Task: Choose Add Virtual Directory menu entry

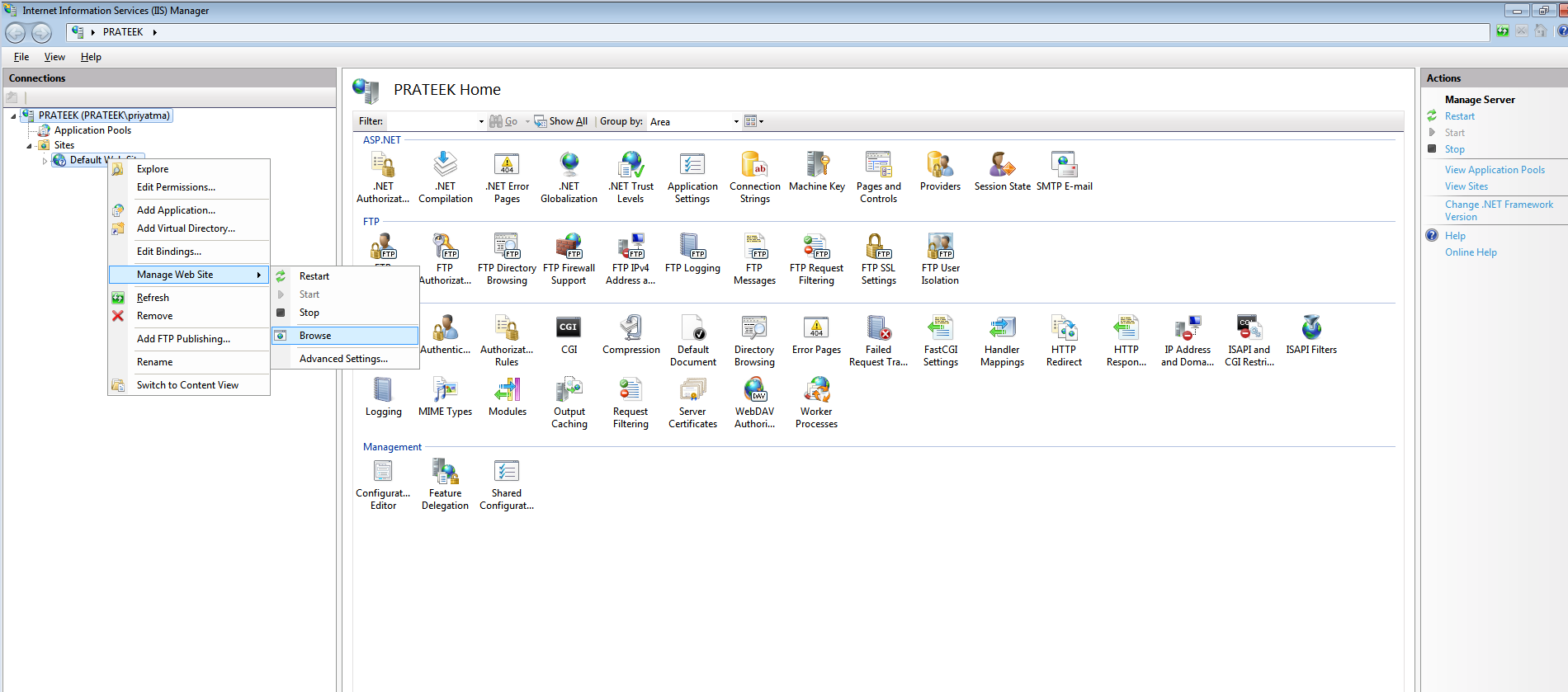Action: tap(189, 228)
